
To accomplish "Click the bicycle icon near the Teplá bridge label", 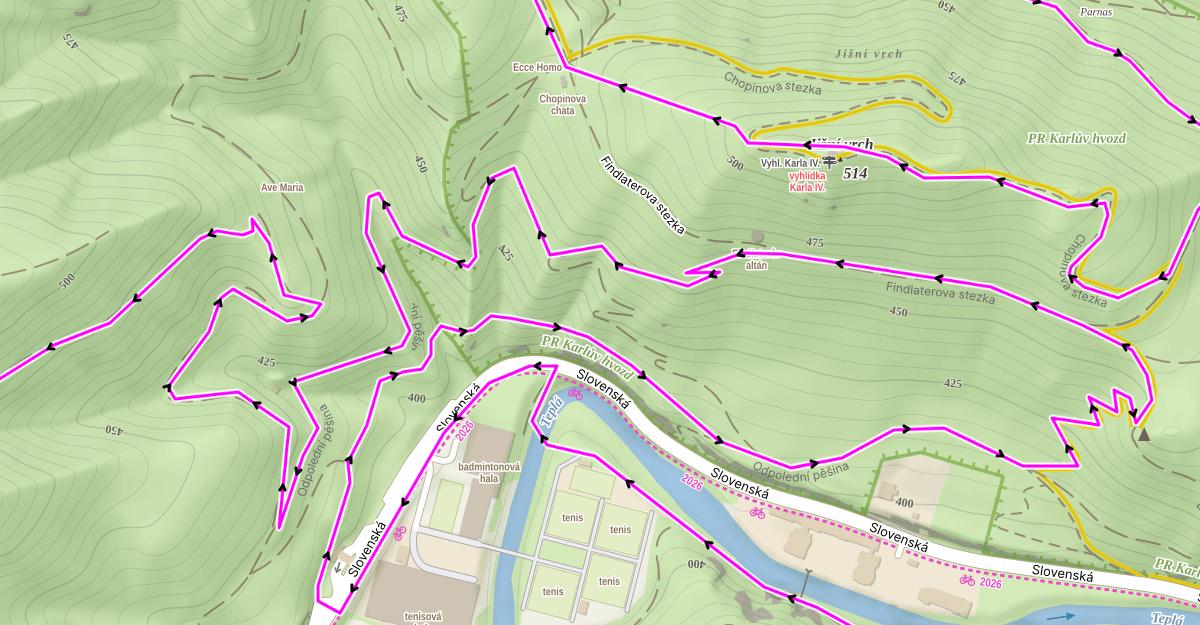I will 575,394.
